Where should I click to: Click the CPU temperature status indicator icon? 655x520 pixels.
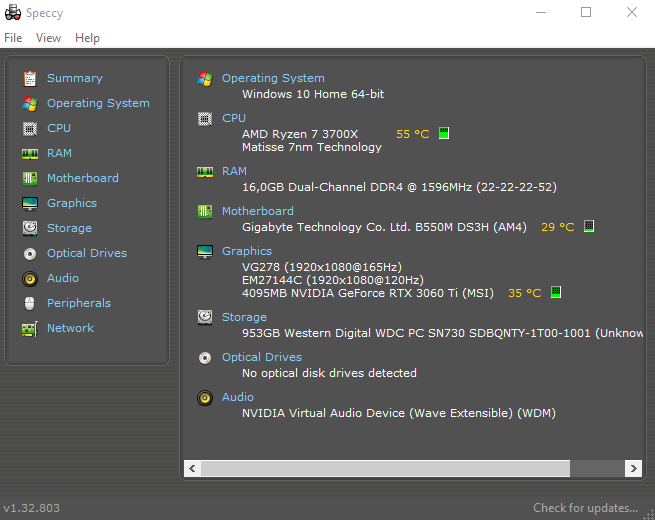(444, 133)
